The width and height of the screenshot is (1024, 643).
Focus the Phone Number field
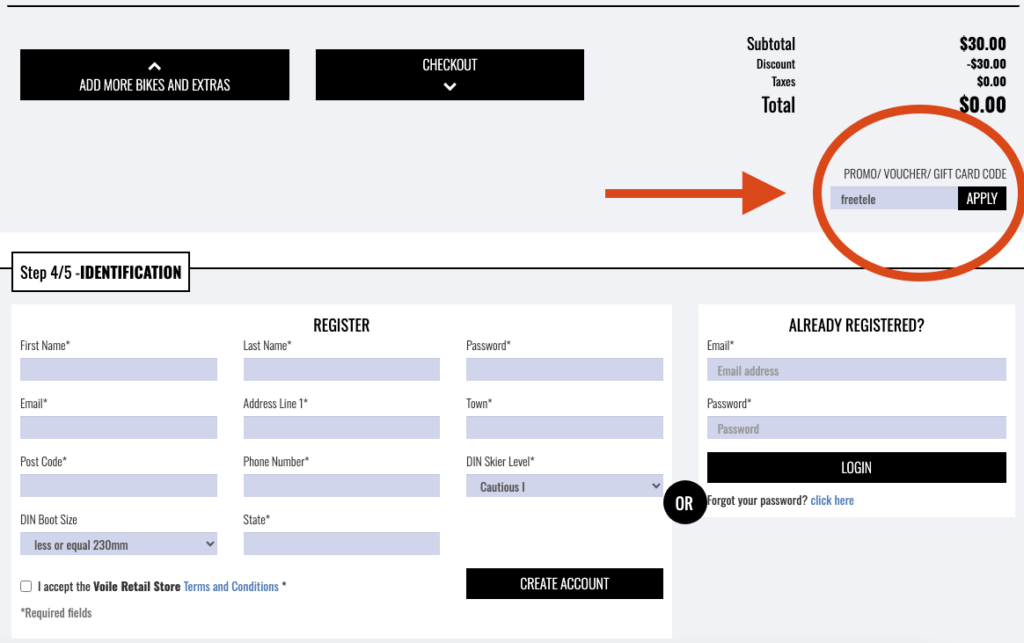(x=341, y=486)
